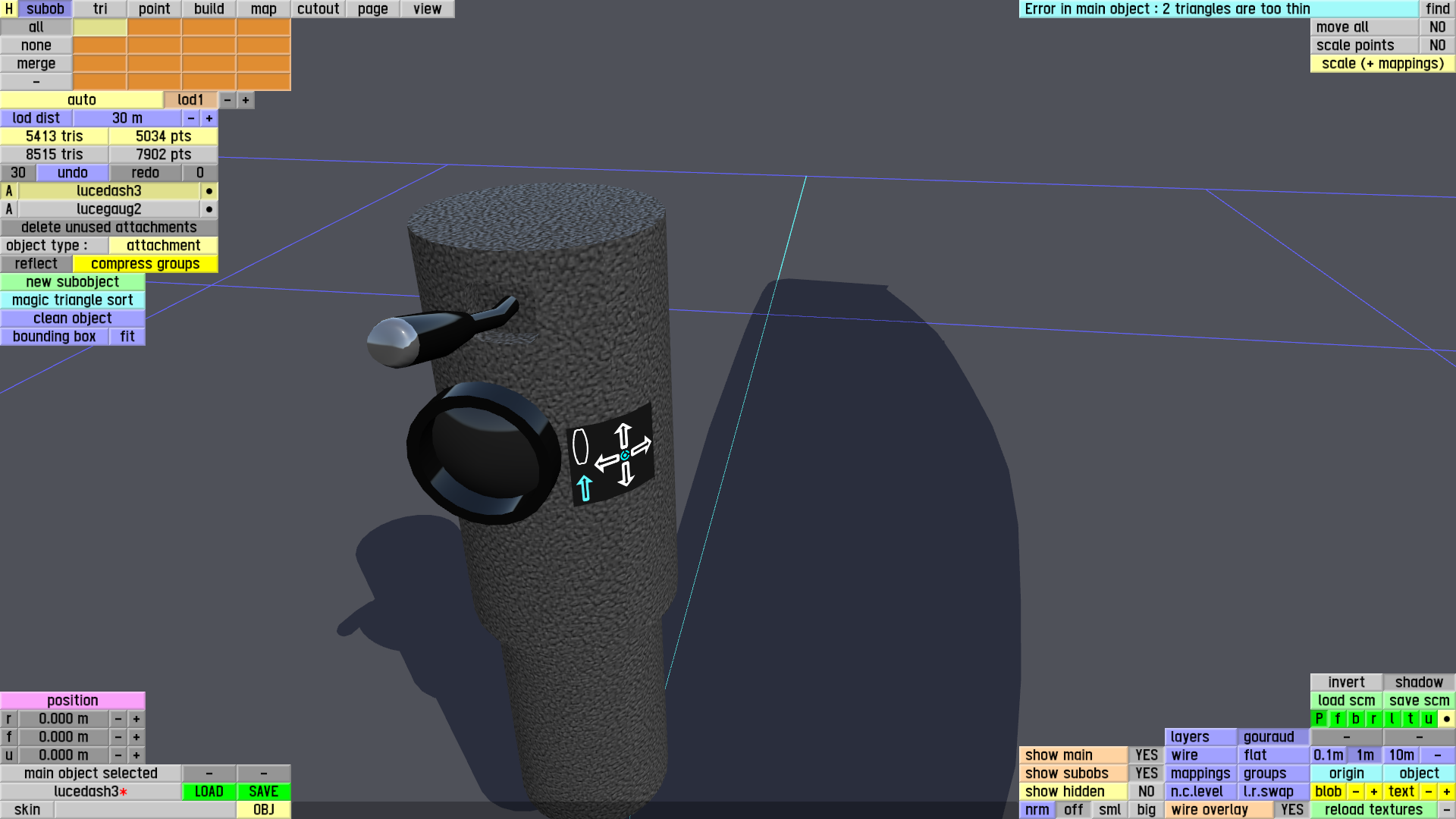Change object type attachment selector
Screen dimensions: 1456x819
point(163,246)
